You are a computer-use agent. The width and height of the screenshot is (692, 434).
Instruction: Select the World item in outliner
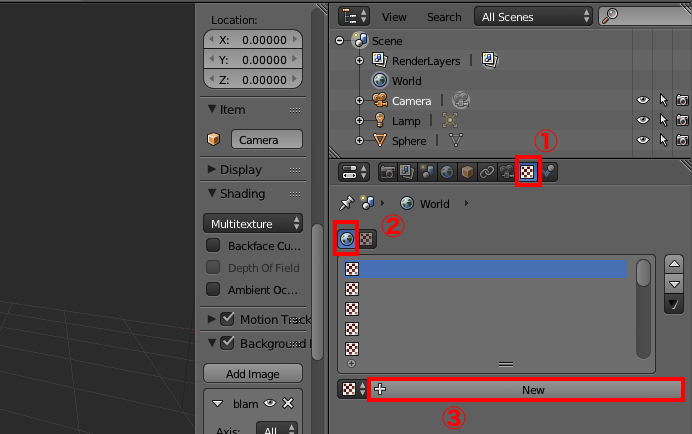click(x=406, y=81)
